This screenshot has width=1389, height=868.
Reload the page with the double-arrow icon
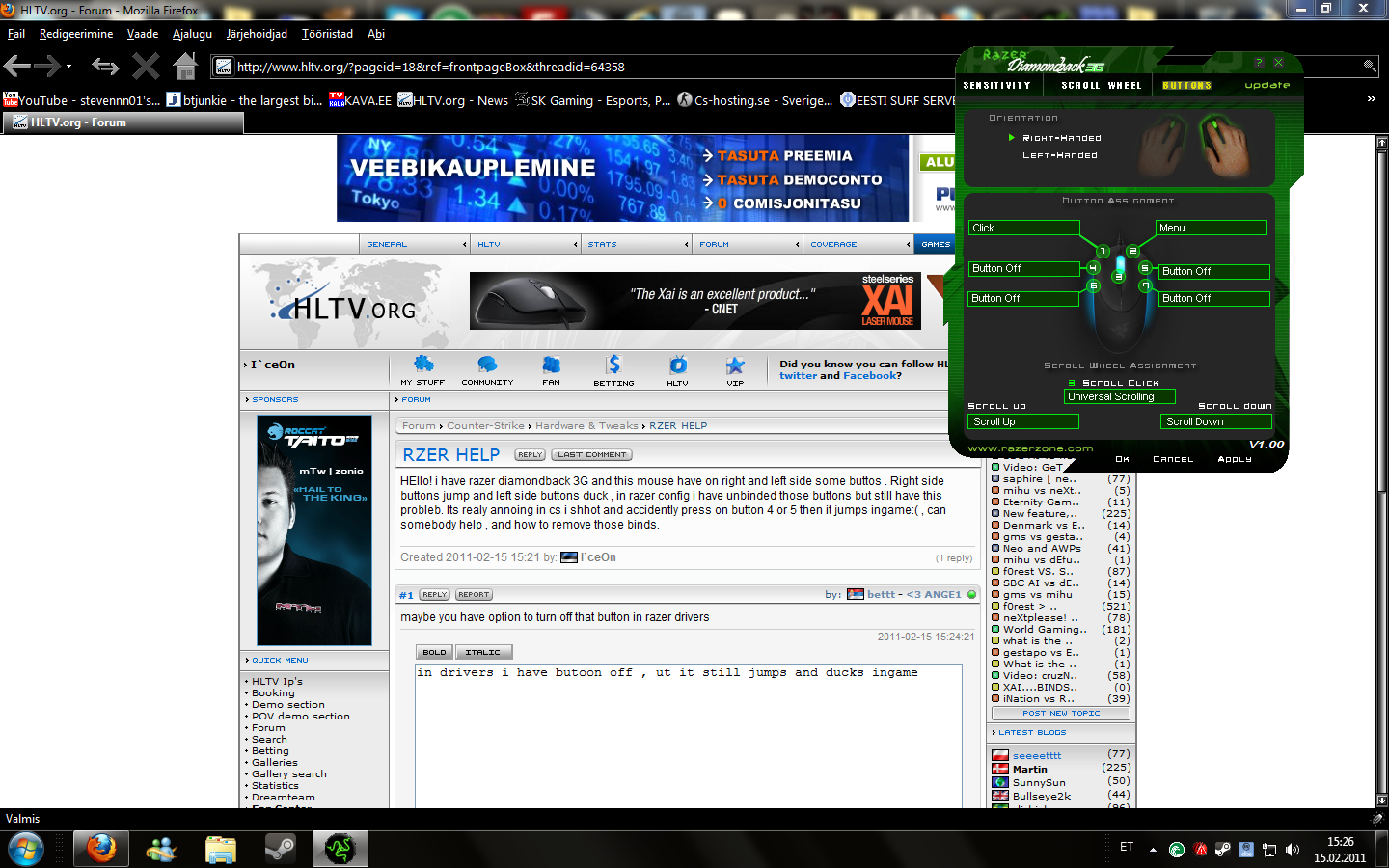click(105, 67)
